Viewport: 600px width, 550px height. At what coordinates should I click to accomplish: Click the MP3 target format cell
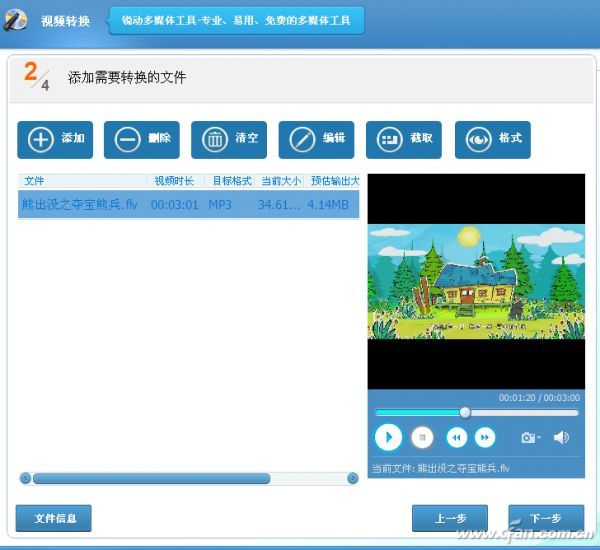click(x=220, y=205)
